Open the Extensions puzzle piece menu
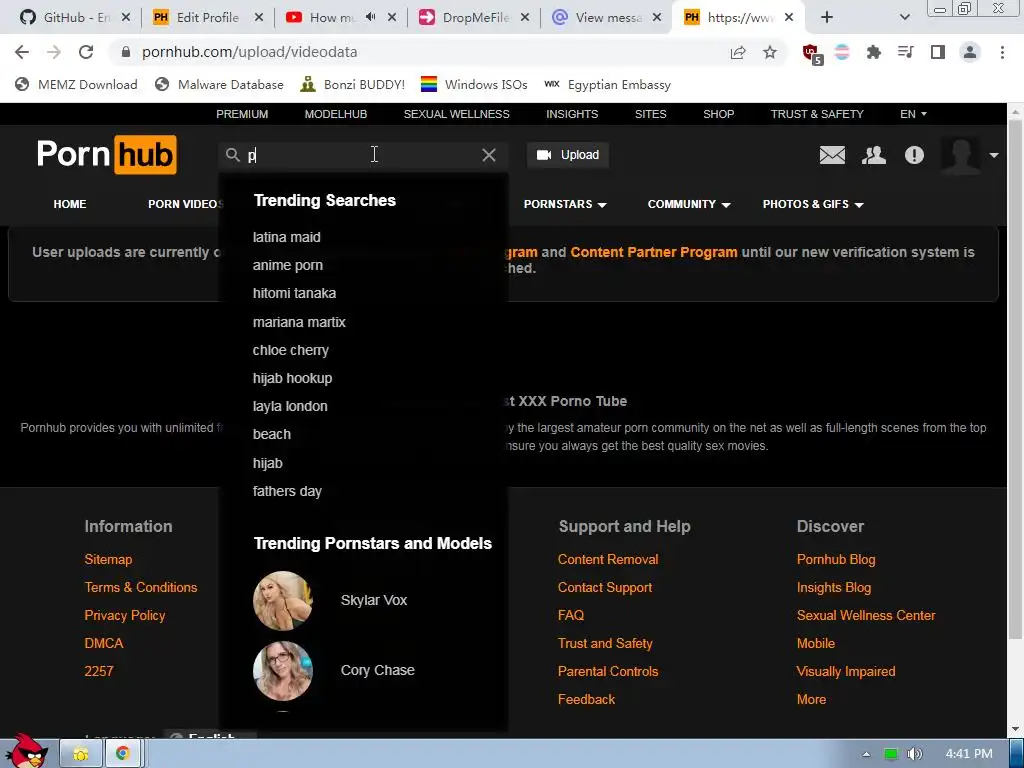The width and height of the screenshot is (1024, 768). (x=874, y=52)
